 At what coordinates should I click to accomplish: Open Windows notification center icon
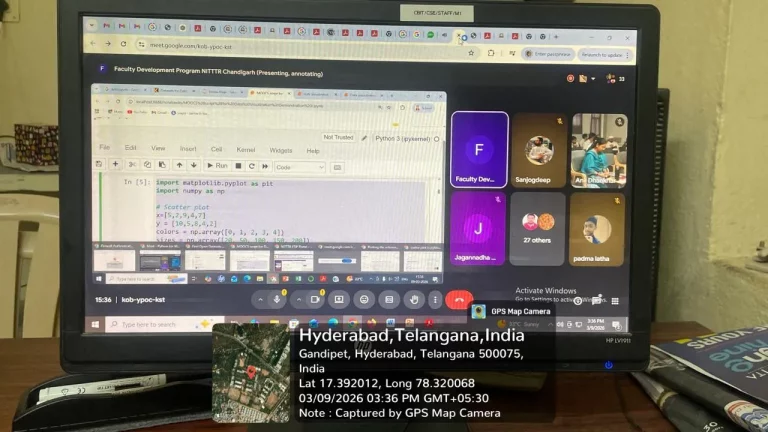616,324
